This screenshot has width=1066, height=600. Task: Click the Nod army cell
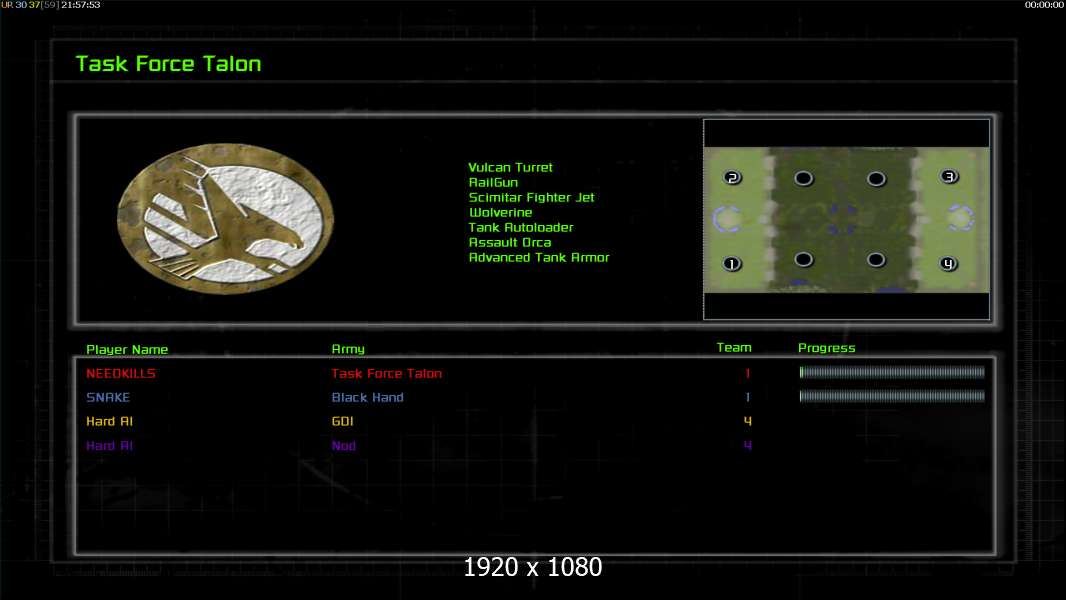[344, 446]
